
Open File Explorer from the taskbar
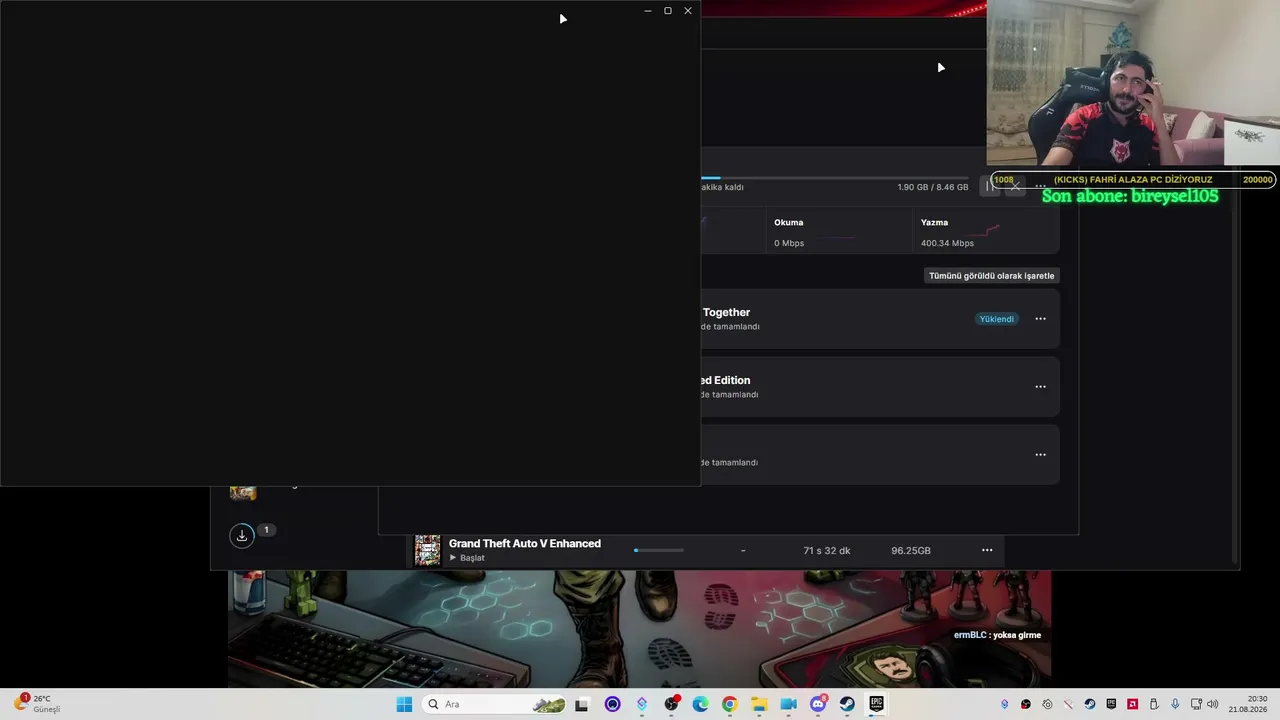pyautogui.click(x=759, y=704)
